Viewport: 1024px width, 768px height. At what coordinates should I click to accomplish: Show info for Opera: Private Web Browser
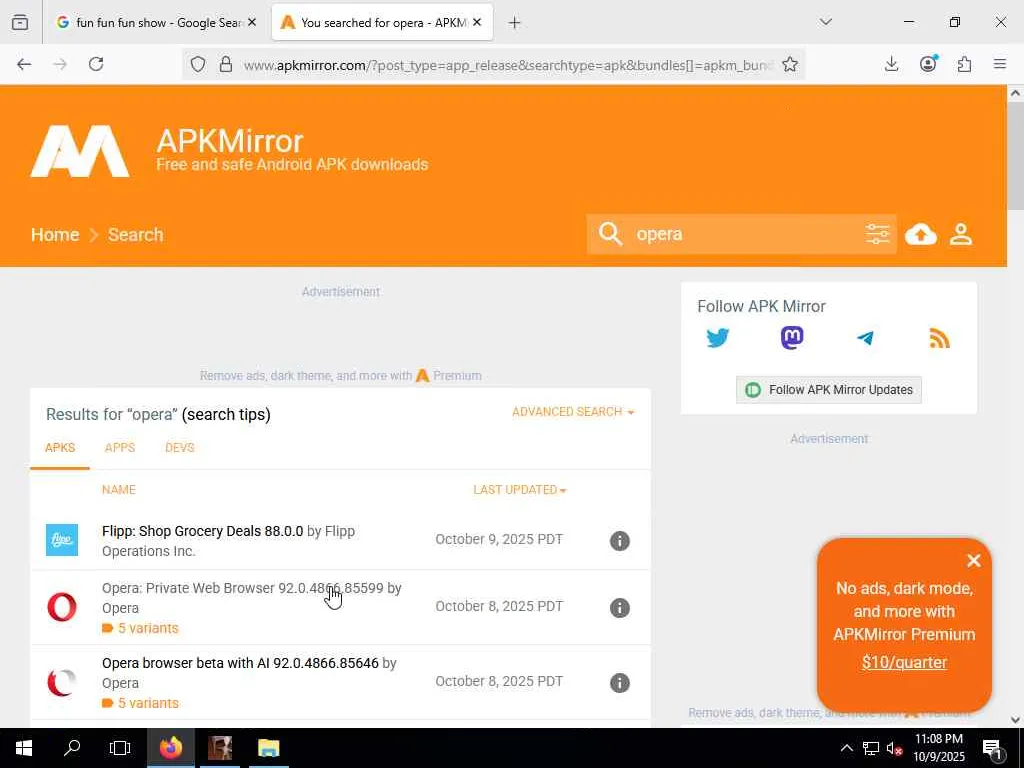point(619,608)
